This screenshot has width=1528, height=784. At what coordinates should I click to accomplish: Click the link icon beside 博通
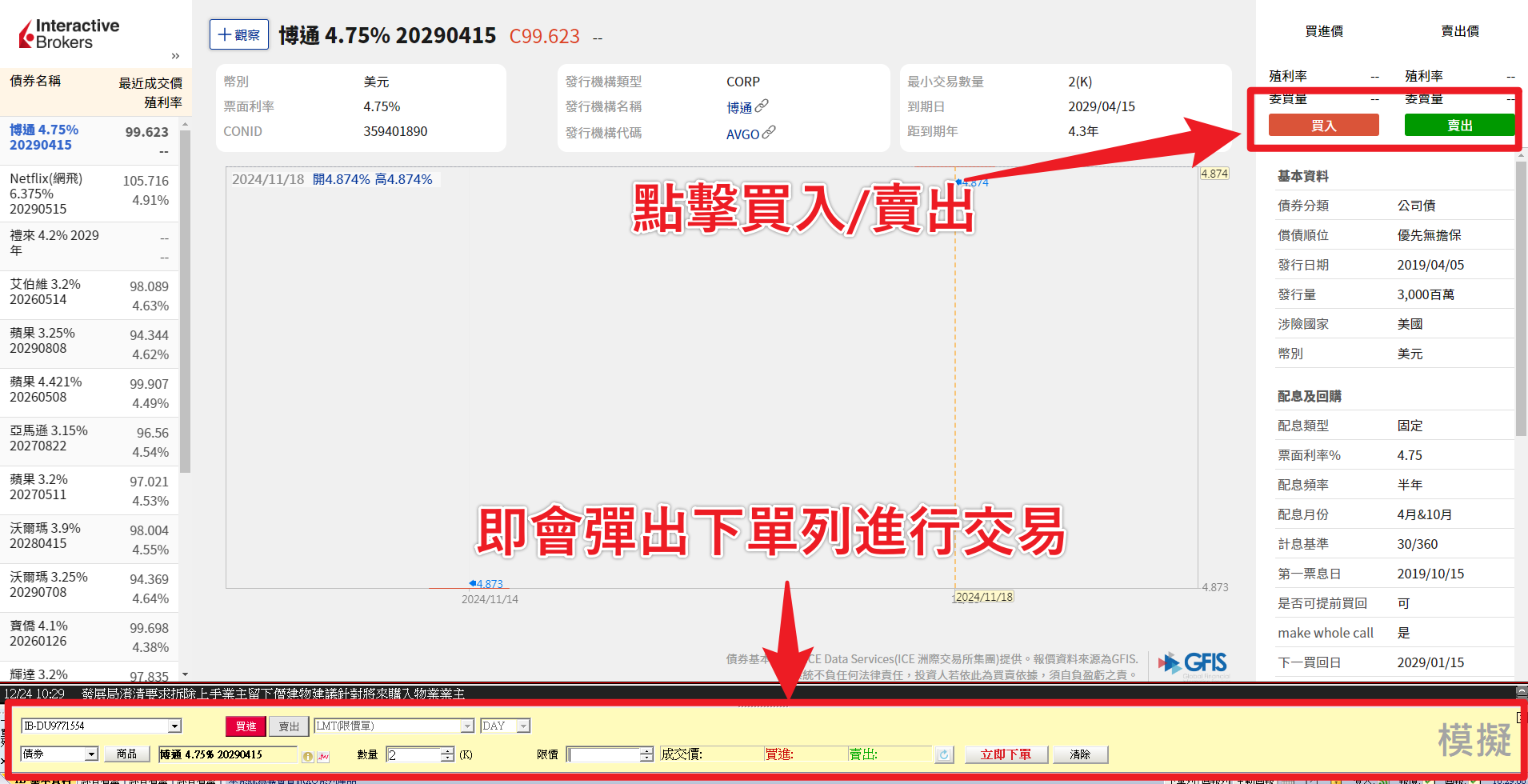(762, 106)
